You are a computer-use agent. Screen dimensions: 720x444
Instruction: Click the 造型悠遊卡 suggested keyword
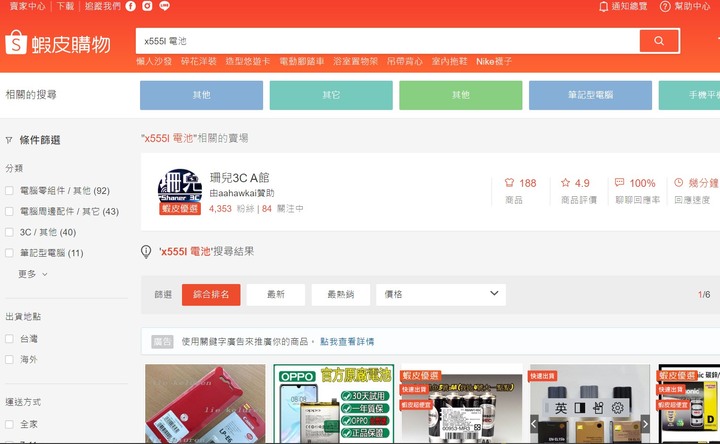pyautogui.click(x=248, y=62)
